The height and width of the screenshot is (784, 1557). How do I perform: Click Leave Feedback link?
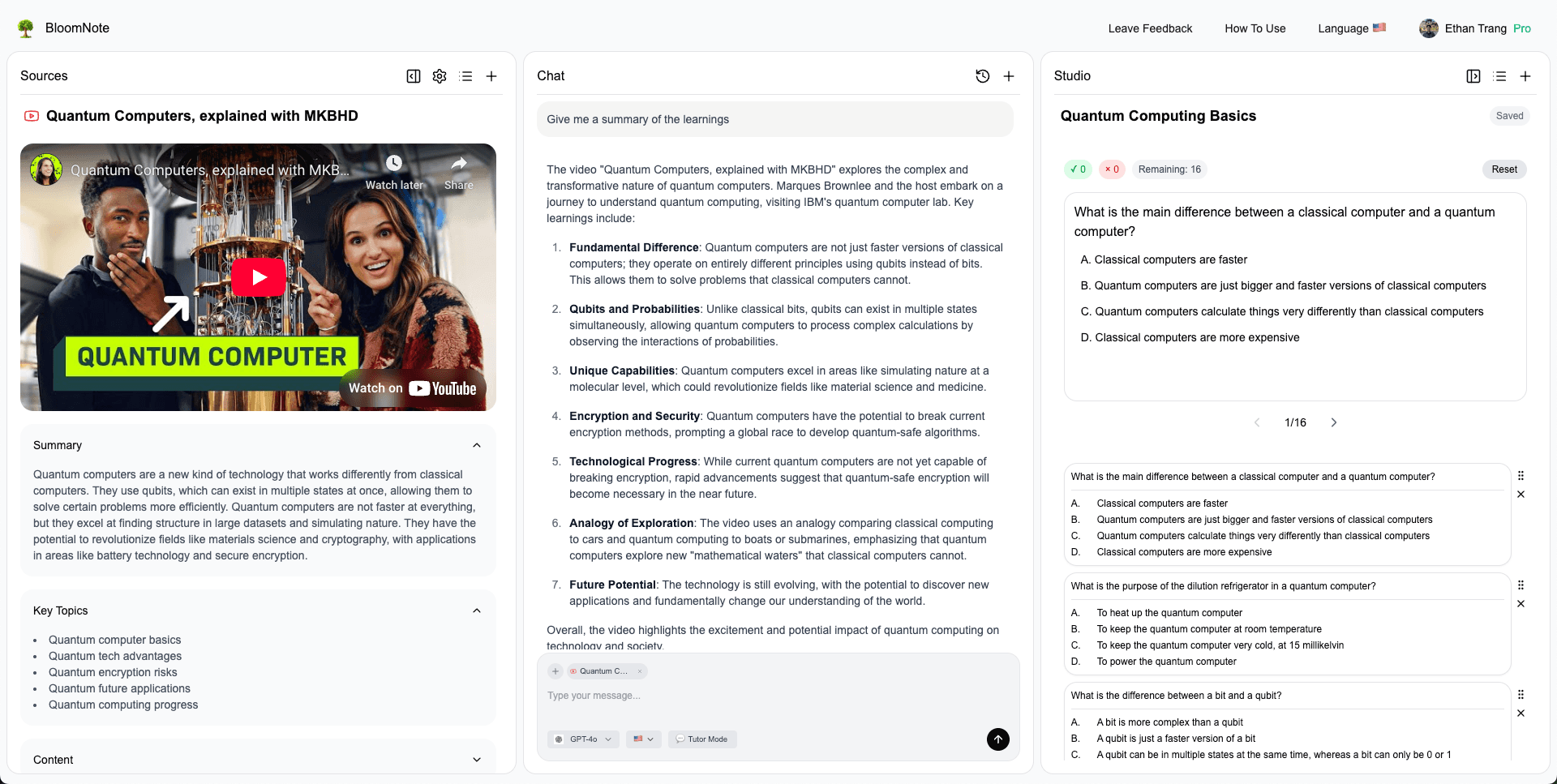click(1150, 28)
